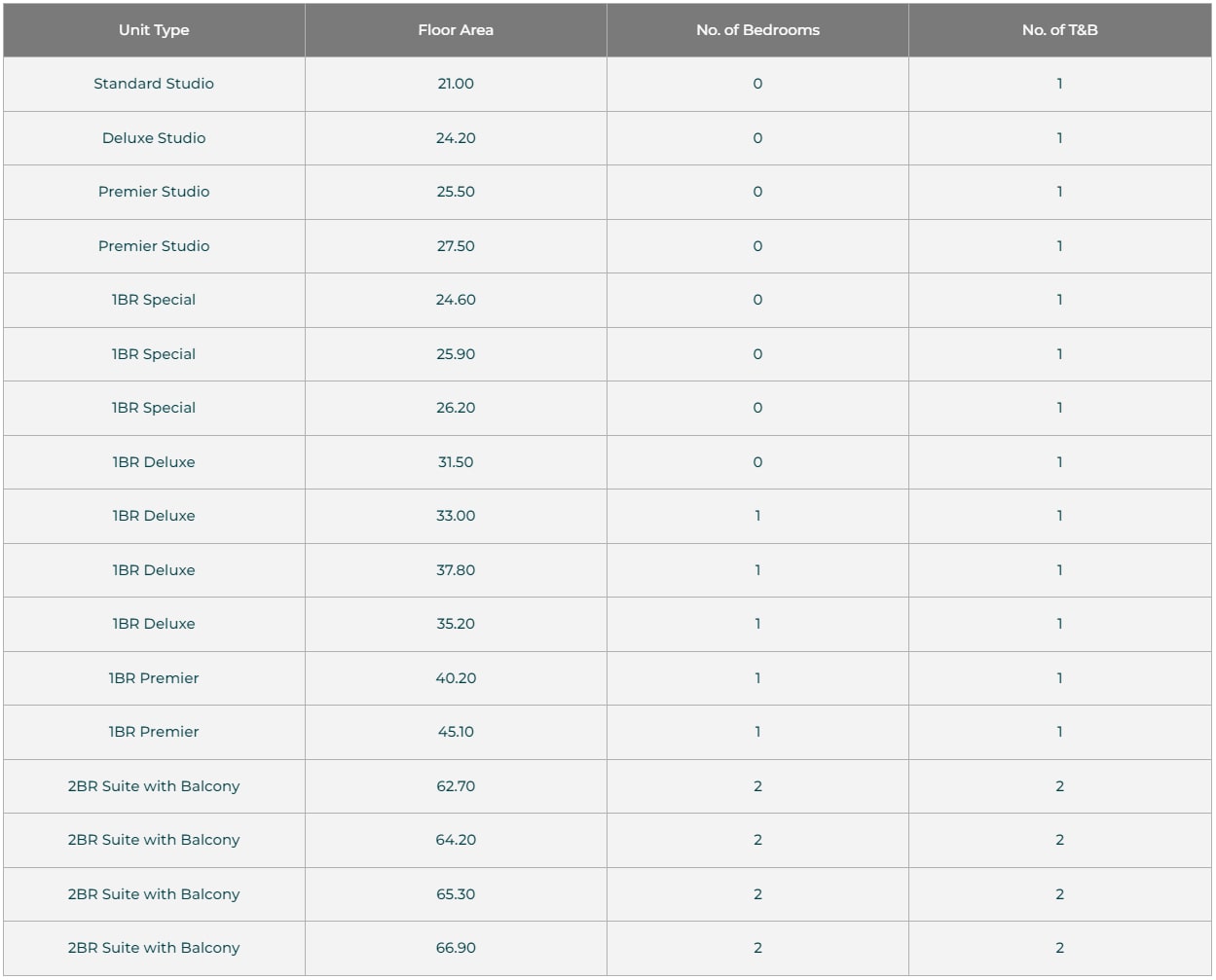Click bedroom count in the 45.10 row
Screen dimensions: 1216x980
(757, 732)
